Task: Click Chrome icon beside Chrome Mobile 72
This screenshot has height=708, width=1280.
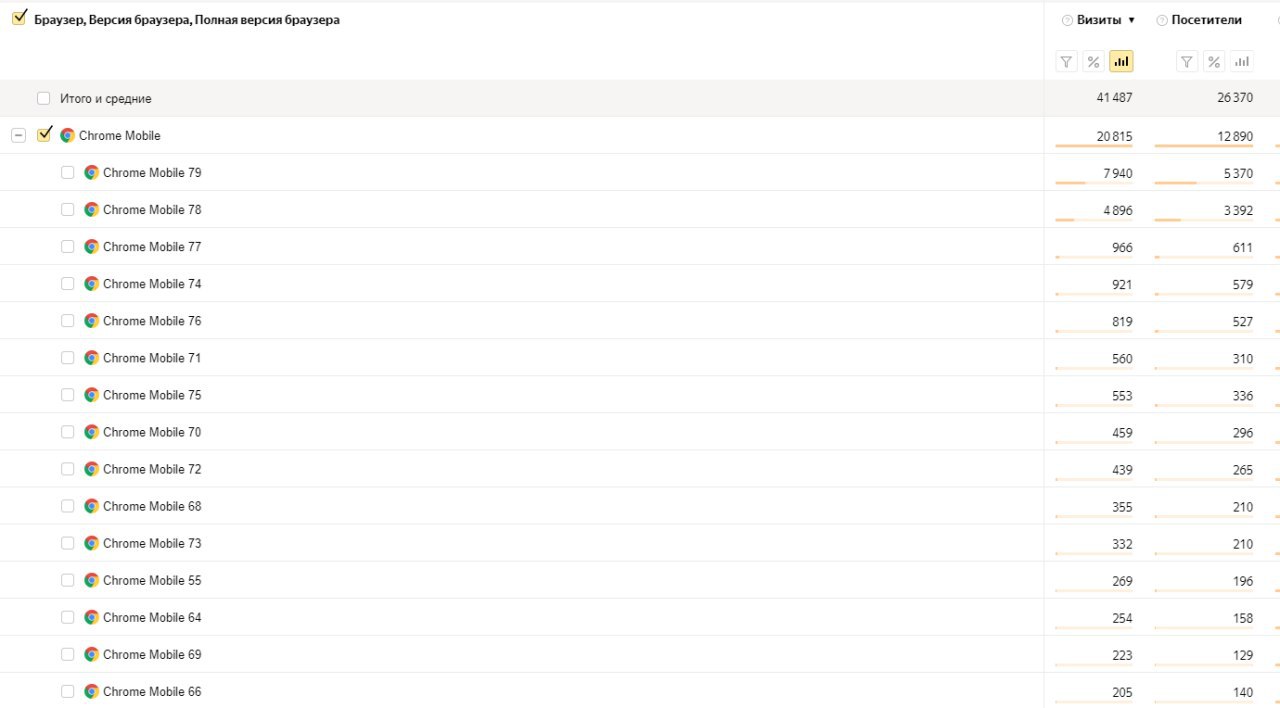Action: [x=91, y=468]
